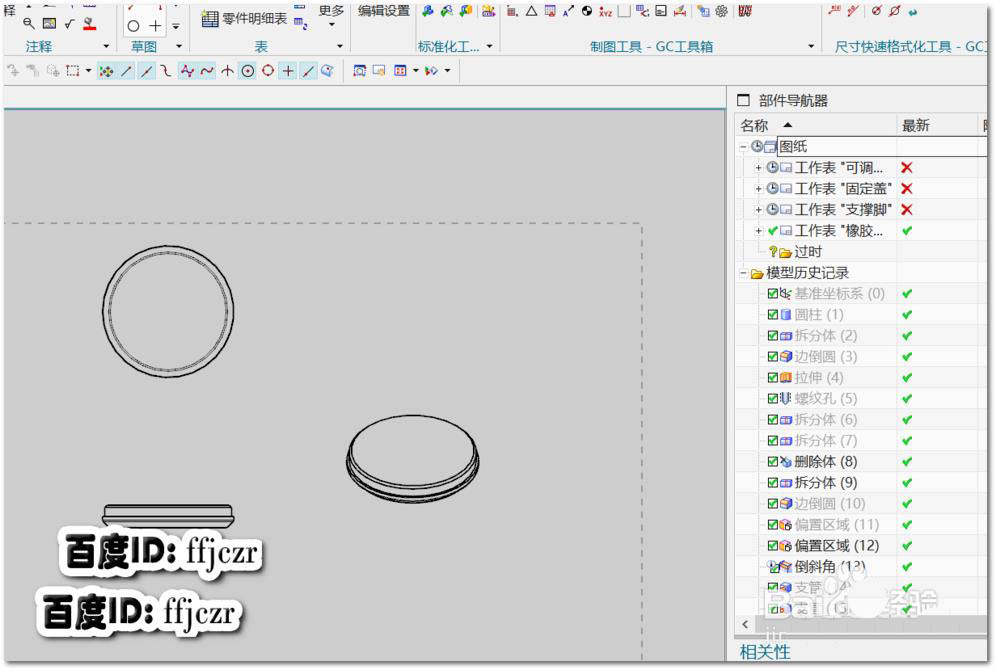Open the 零件明细表 parts list tool
996x668 pixels.
click(245, 19)
